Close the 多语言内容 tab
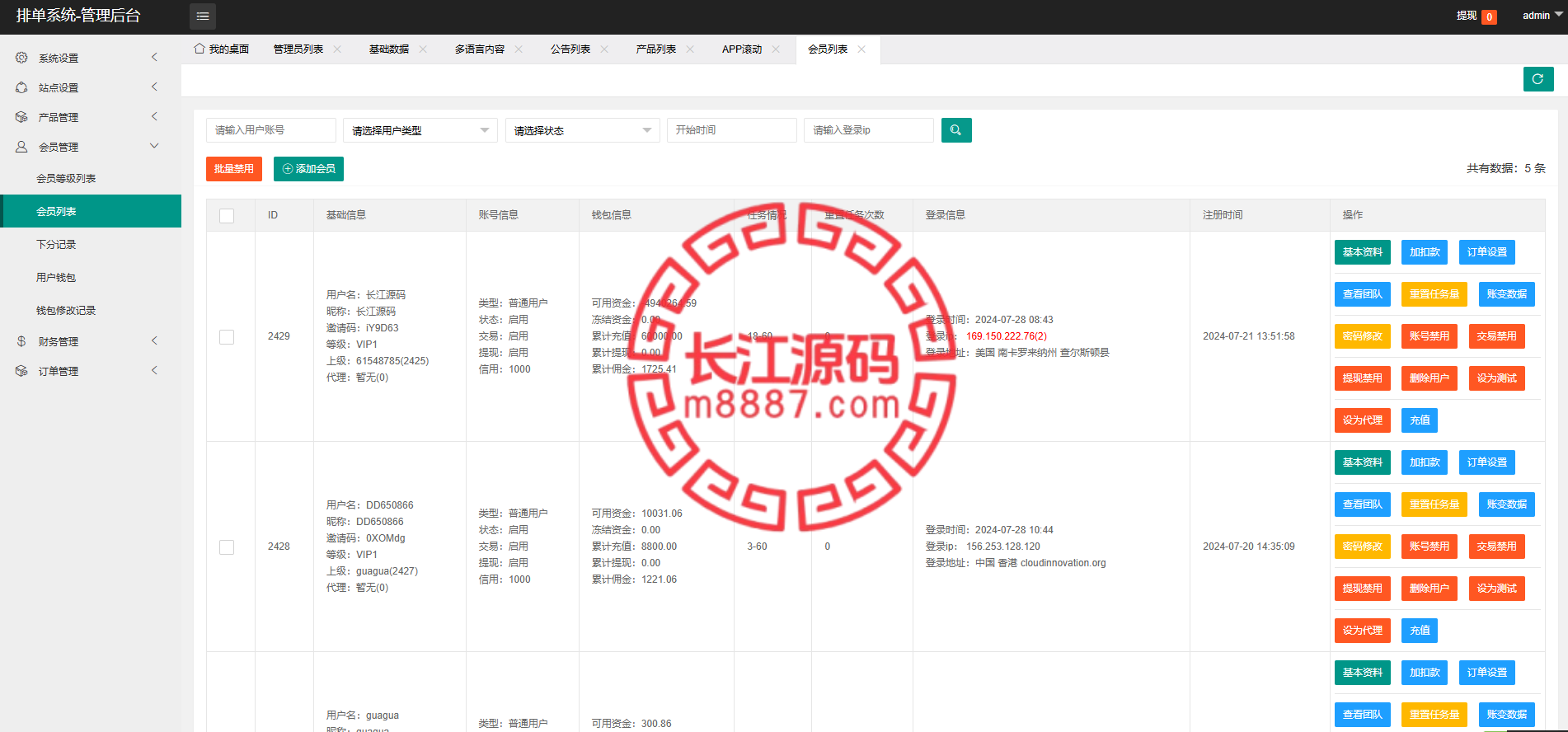Viewport: 1568px width, 732px height. [519, 49]
